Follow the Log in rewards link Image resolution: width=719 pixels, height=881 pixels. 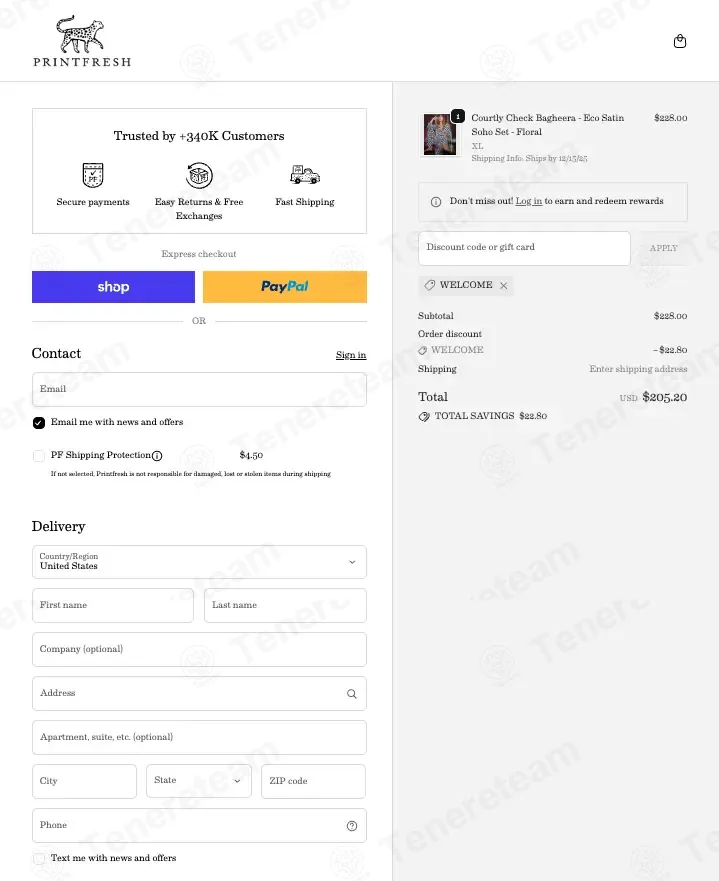click(x=529, y=201)
